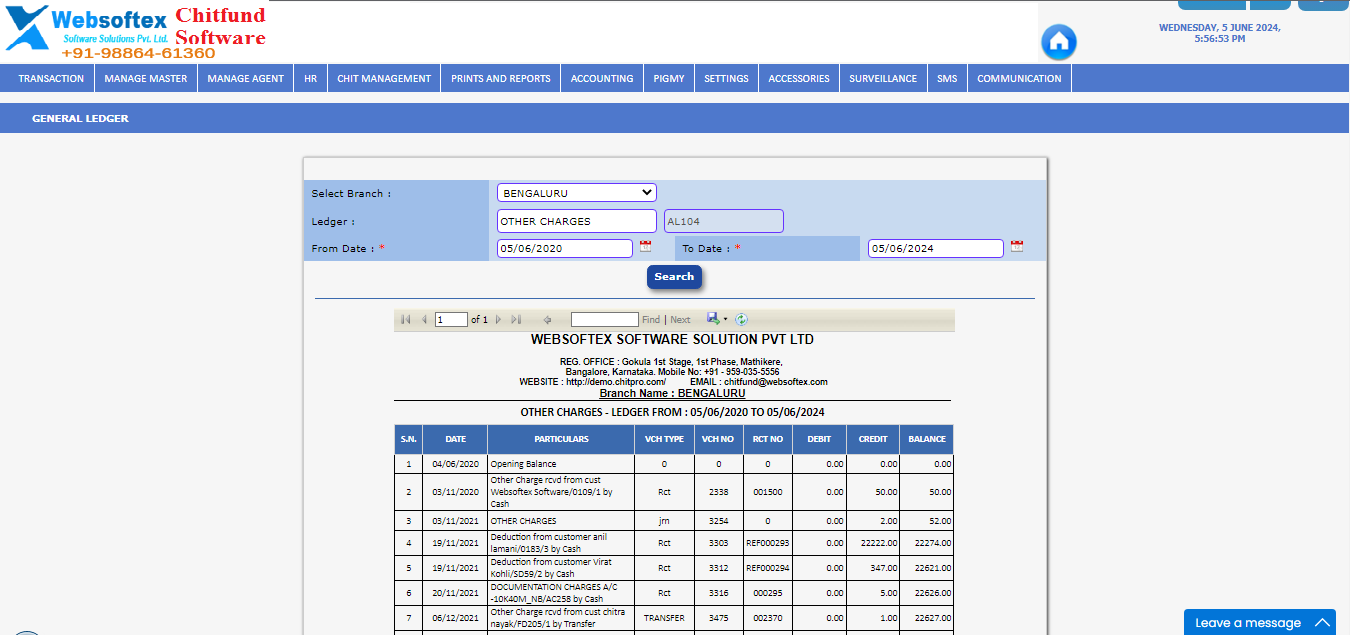
Task: Click the VCH NO column header
Action: 718,439
